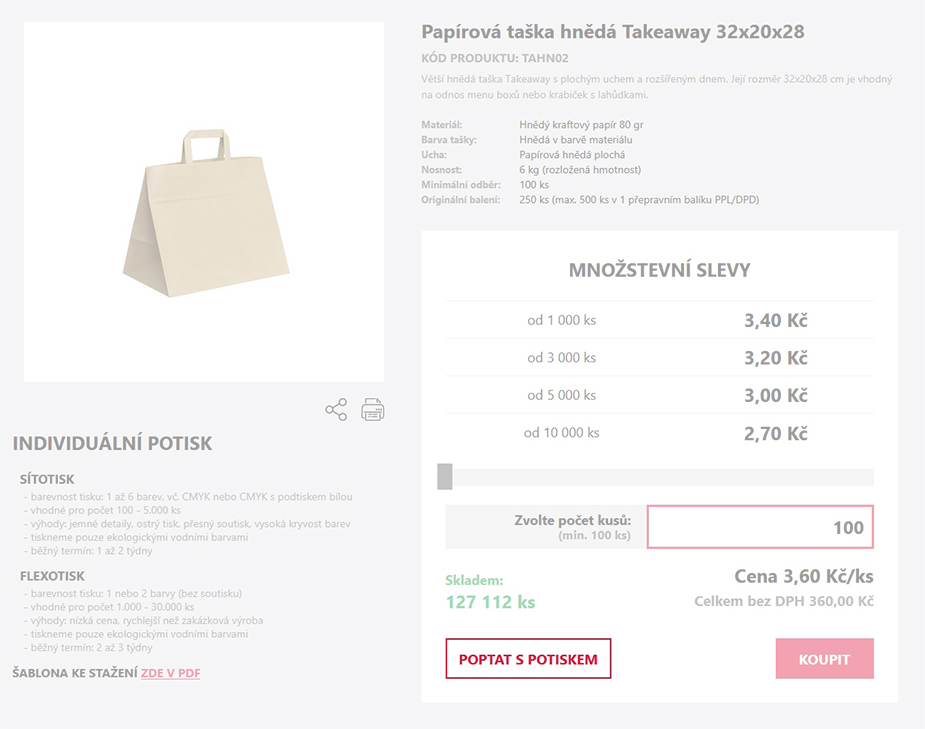Click the KÓD PRODUKTU TAHN02 text

click(495, 58)
